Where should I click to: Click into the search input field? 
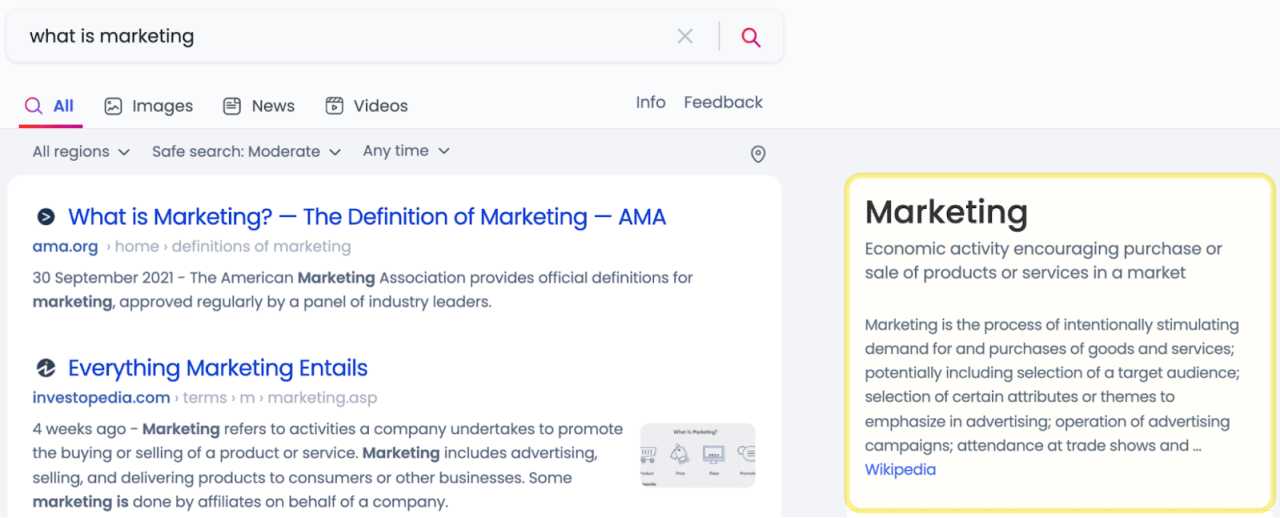pyautogui.click(x=340, y=37)
